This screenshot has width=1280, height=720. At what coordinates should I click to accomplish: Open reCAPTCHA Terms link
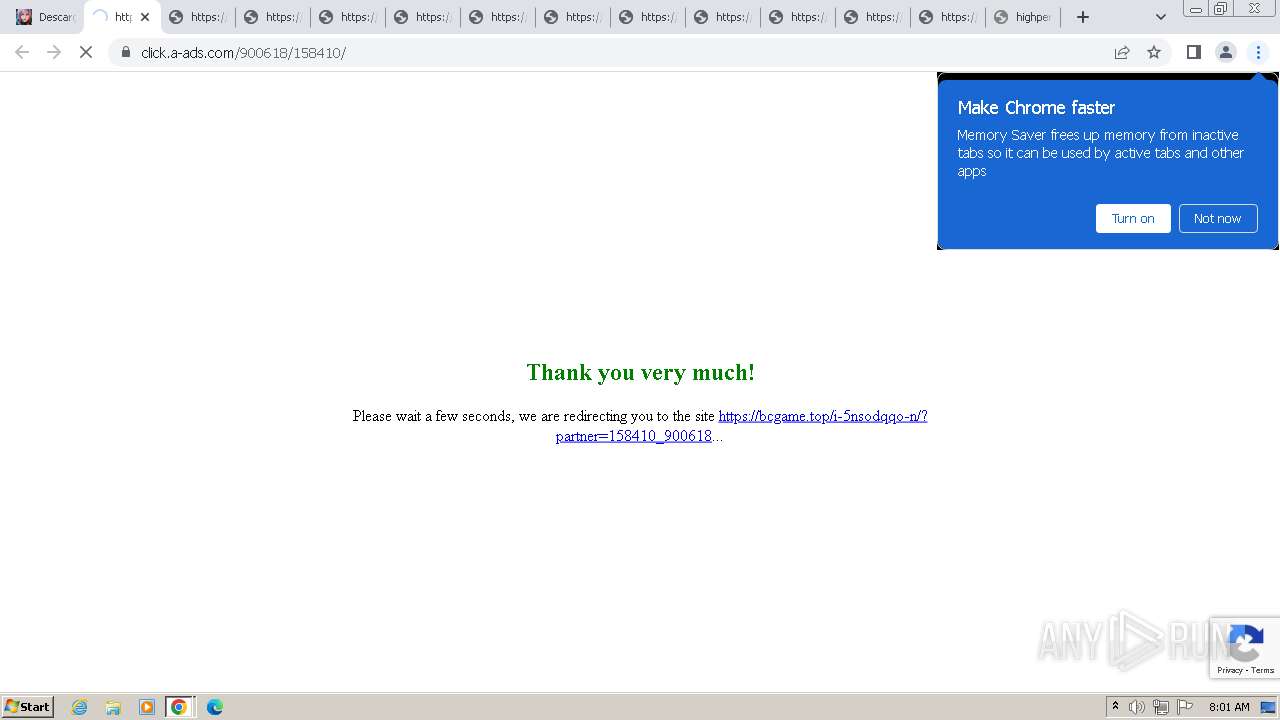point(1263,670)
